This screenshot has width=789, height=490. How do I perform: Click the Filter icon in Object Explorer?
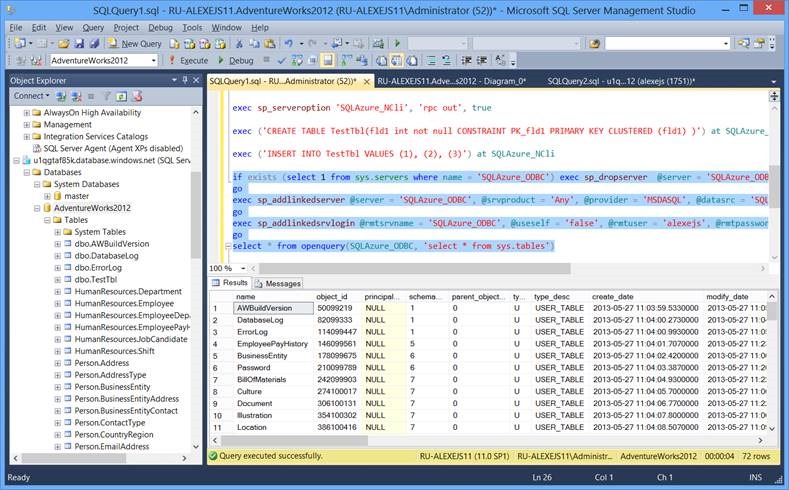pyautogui.click(x=107, y=96)
